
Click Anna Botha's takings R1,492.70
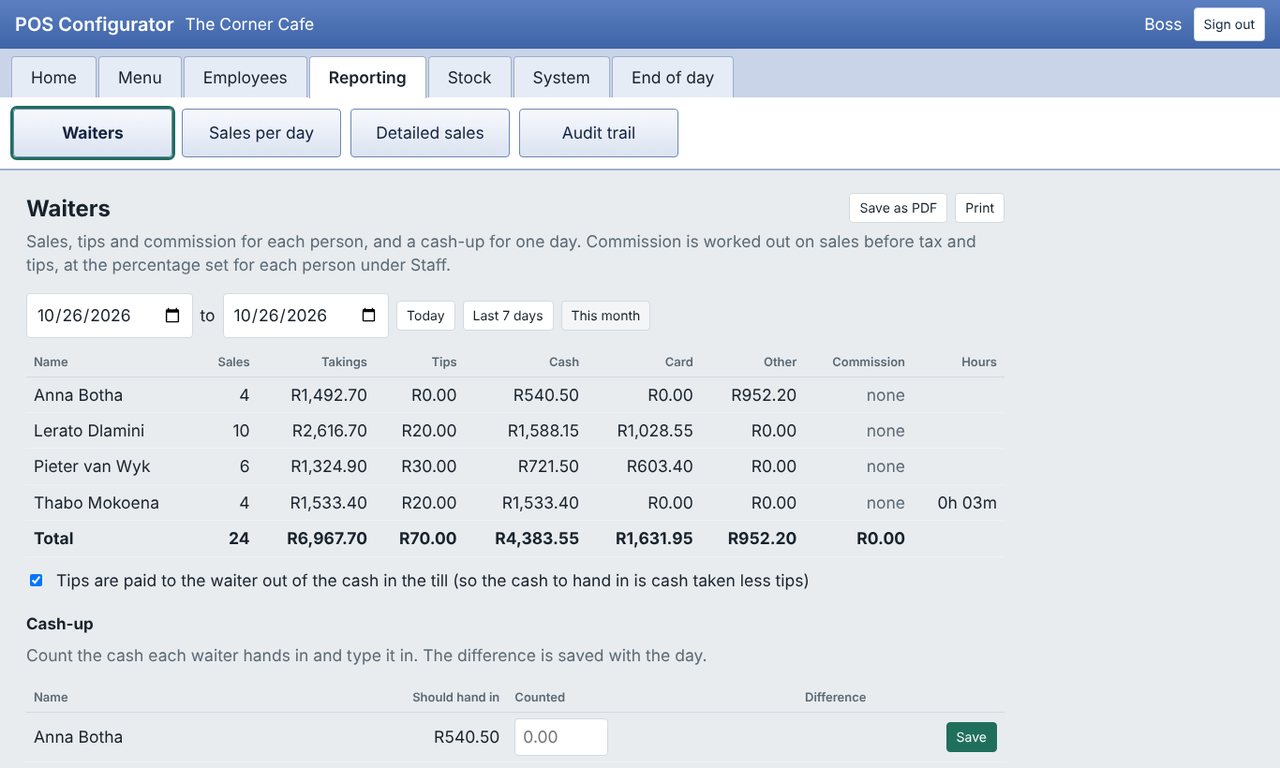pyautogui.click(x=329, y=395)
